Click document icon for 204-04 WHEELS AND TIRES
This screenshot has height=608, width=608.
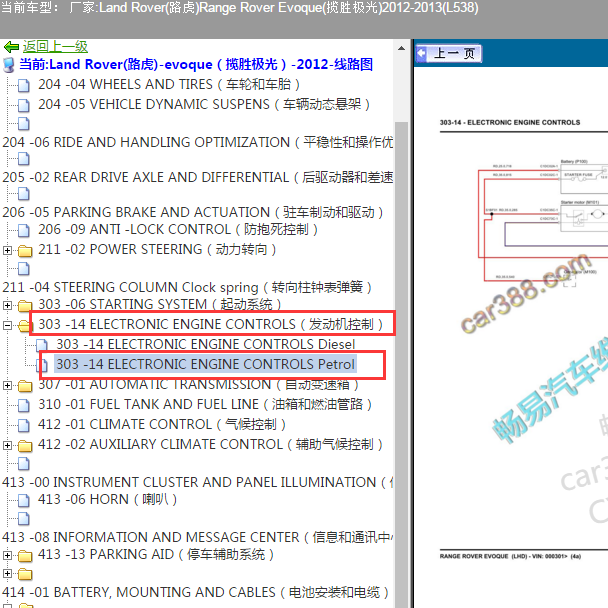click(x=24, y=85)
